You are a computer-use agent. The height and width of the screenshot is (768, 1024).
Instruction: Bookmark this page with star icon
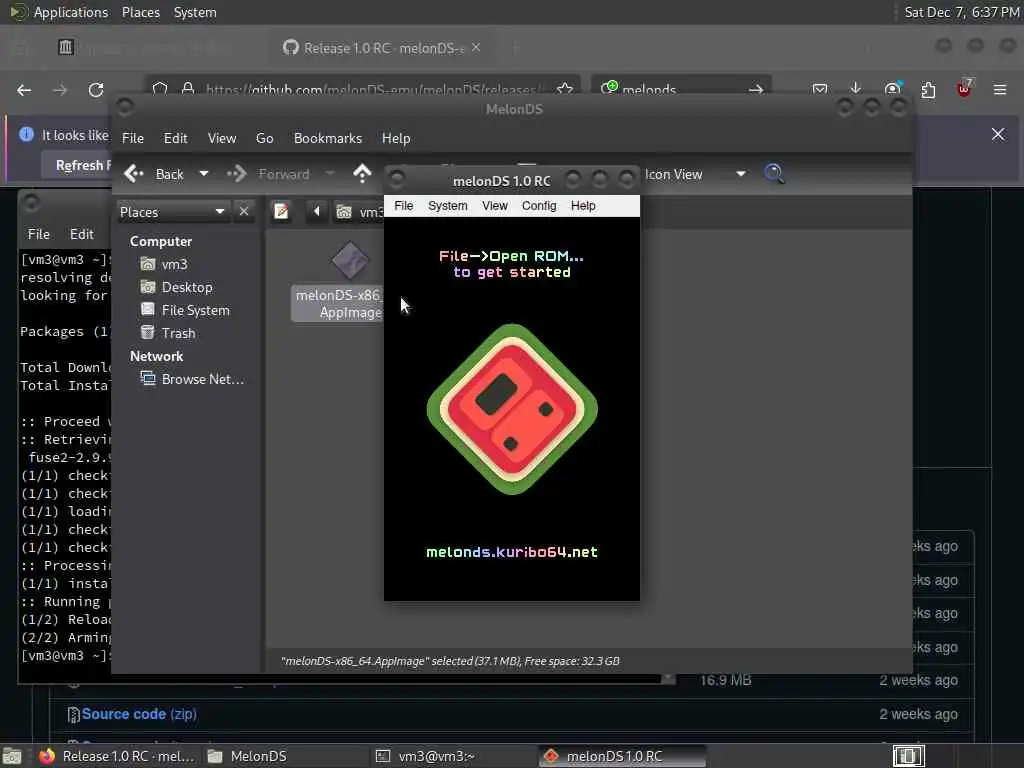tap(565, 89)
